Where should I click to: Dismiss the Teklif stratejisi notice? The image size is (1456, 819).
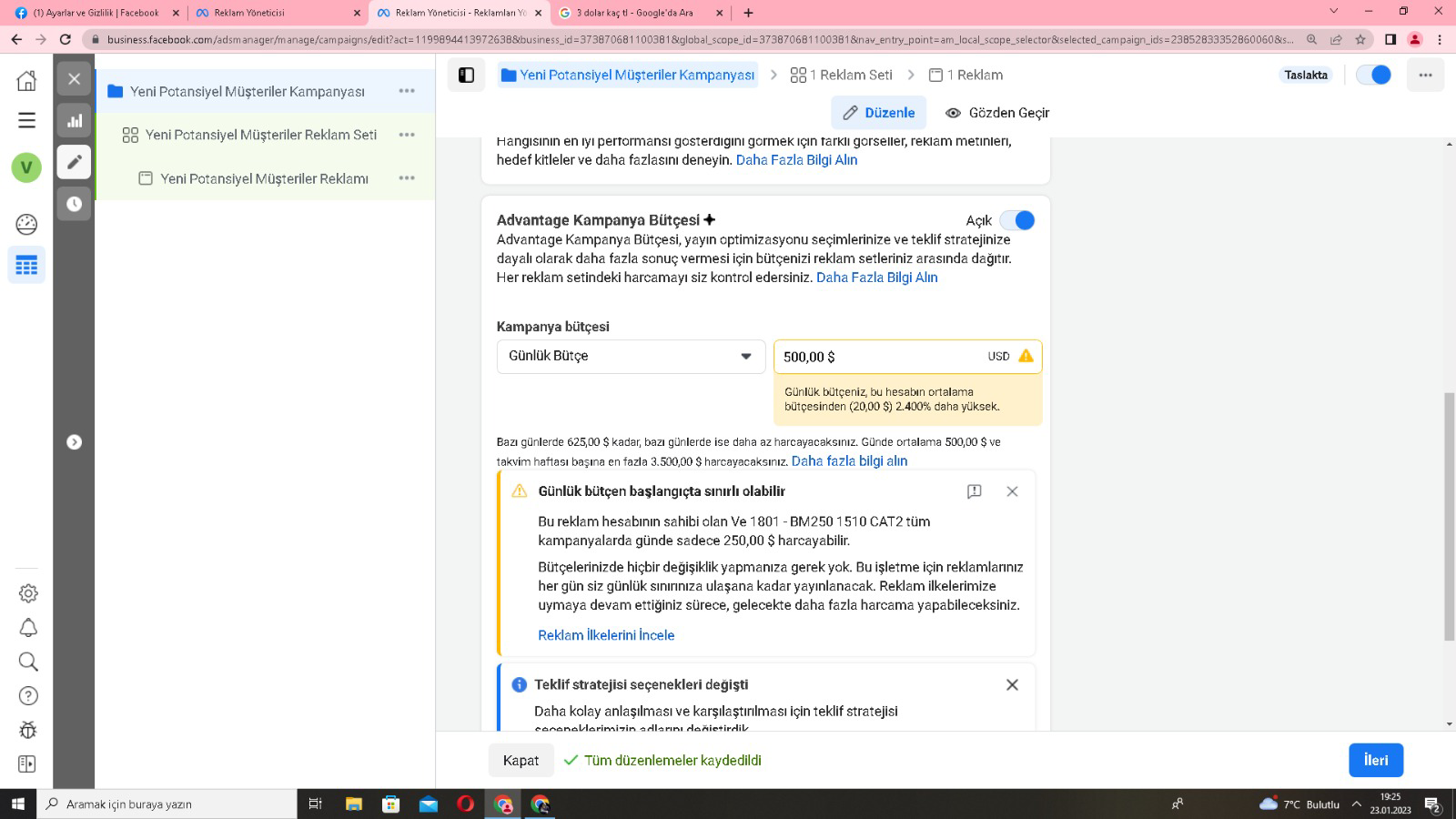[x=1012, y=685]
